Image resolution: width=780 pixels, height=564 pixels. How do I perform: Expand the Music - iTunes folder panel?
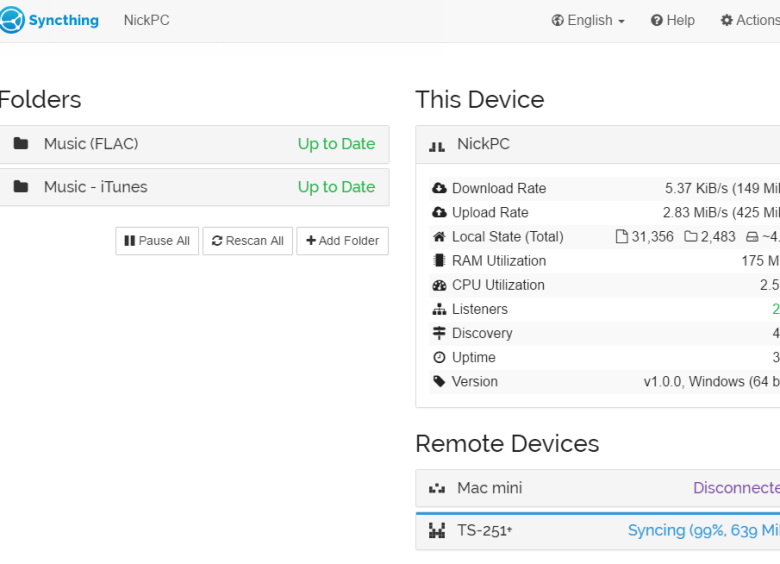[x=194, y=187]
